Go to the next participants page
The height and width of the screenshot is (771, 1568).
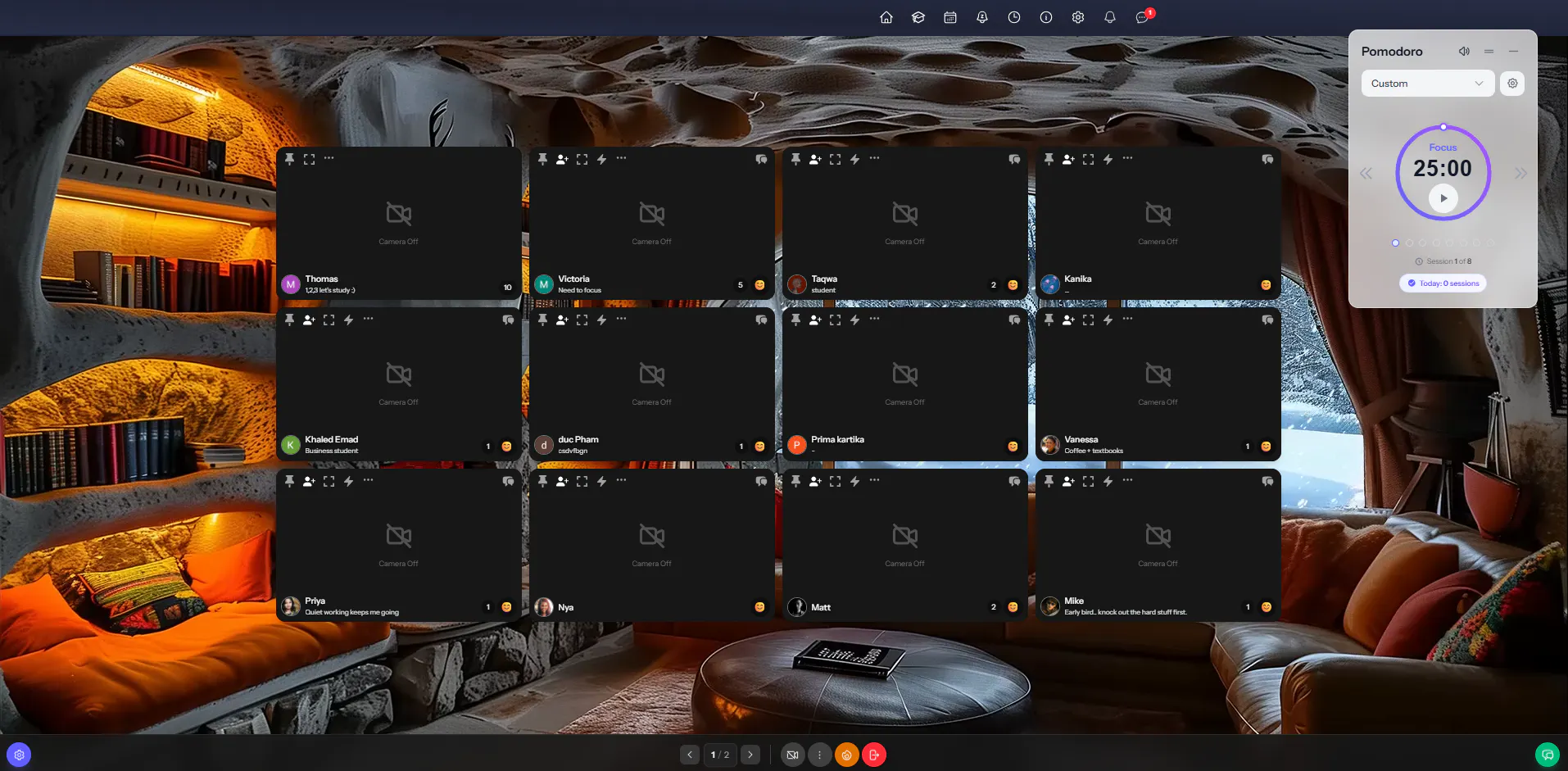750,755
